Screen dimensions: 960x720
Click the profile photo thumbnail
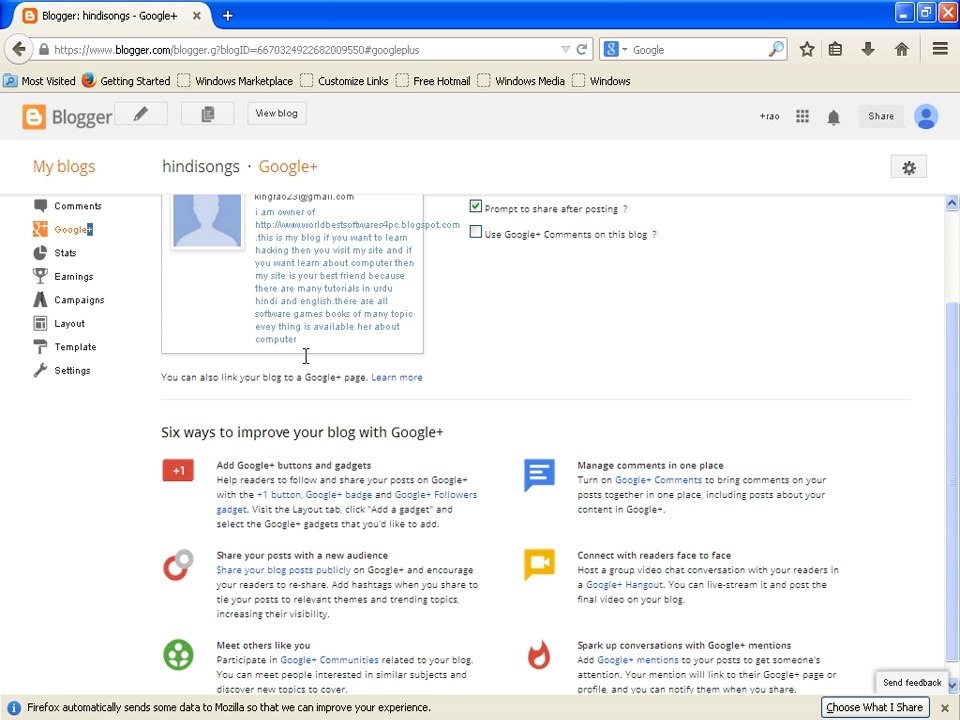207,220
